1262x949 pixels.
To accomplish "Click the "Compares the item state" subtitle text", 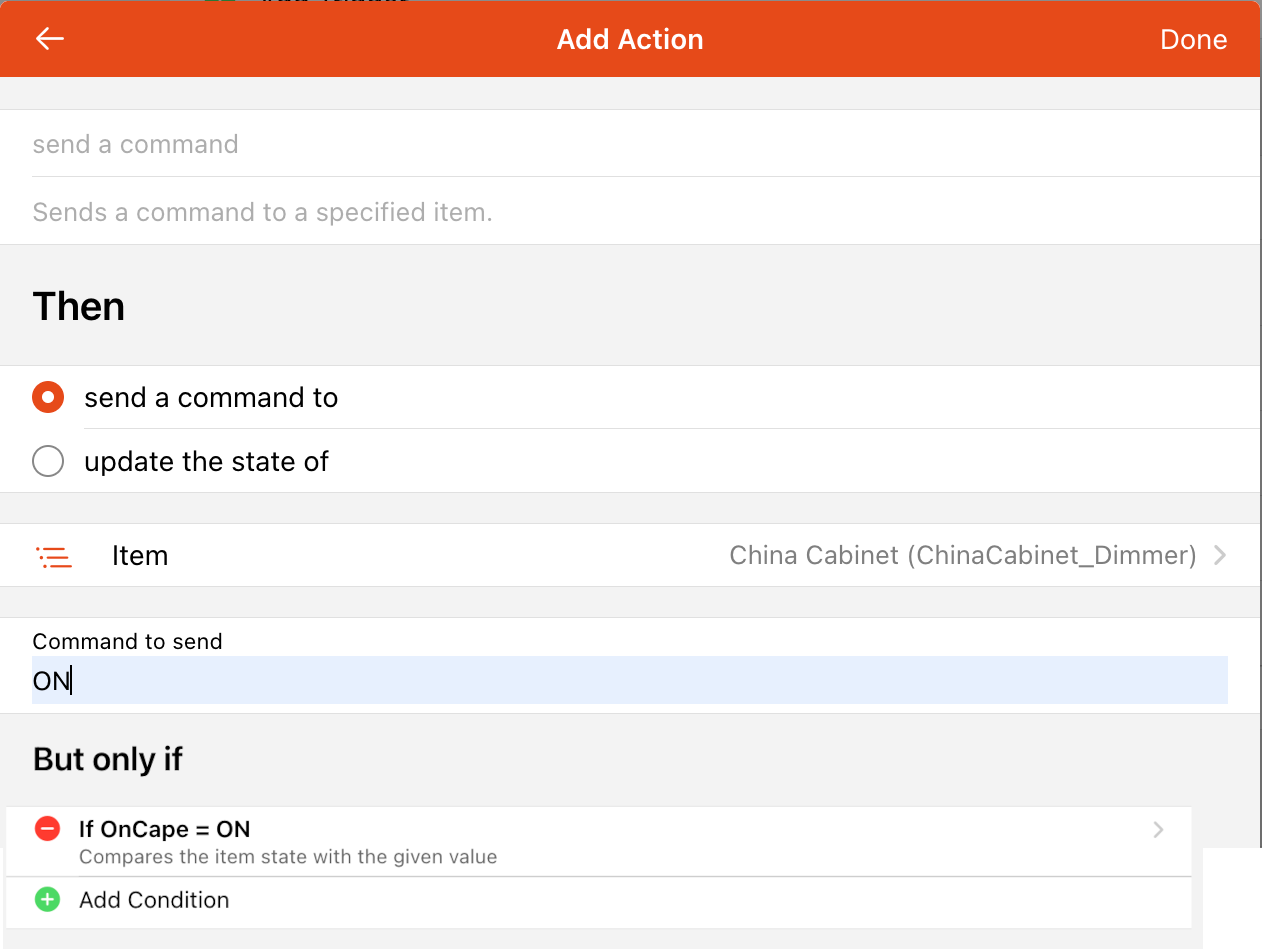I will tap(288, 857).
